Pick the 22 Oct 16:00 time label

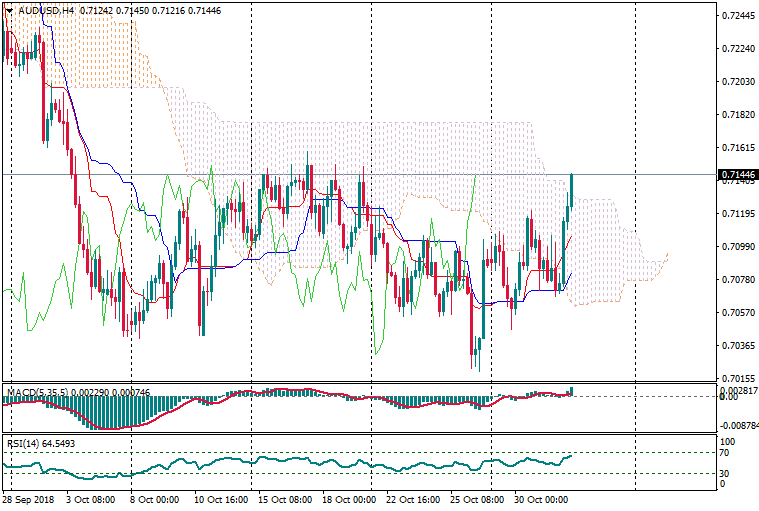coord(413,498)
